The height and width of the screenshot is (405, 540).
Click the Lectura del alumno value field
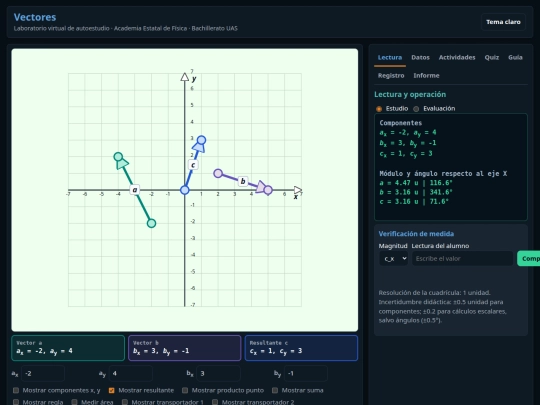(x=463, y=259)
